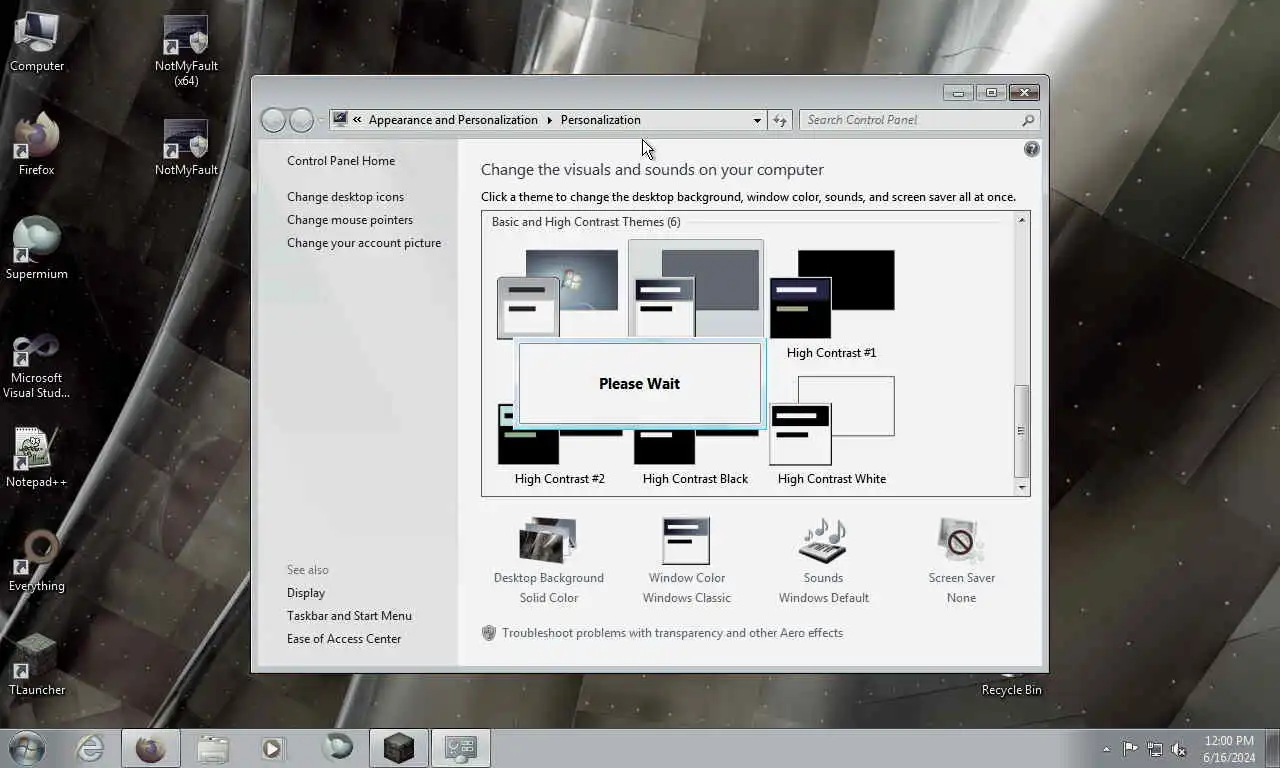Image resolution: width=1280 pixels, height=768 pixels.
Task: Click the refresh button beside the address bar
Action: pos(780,120)
